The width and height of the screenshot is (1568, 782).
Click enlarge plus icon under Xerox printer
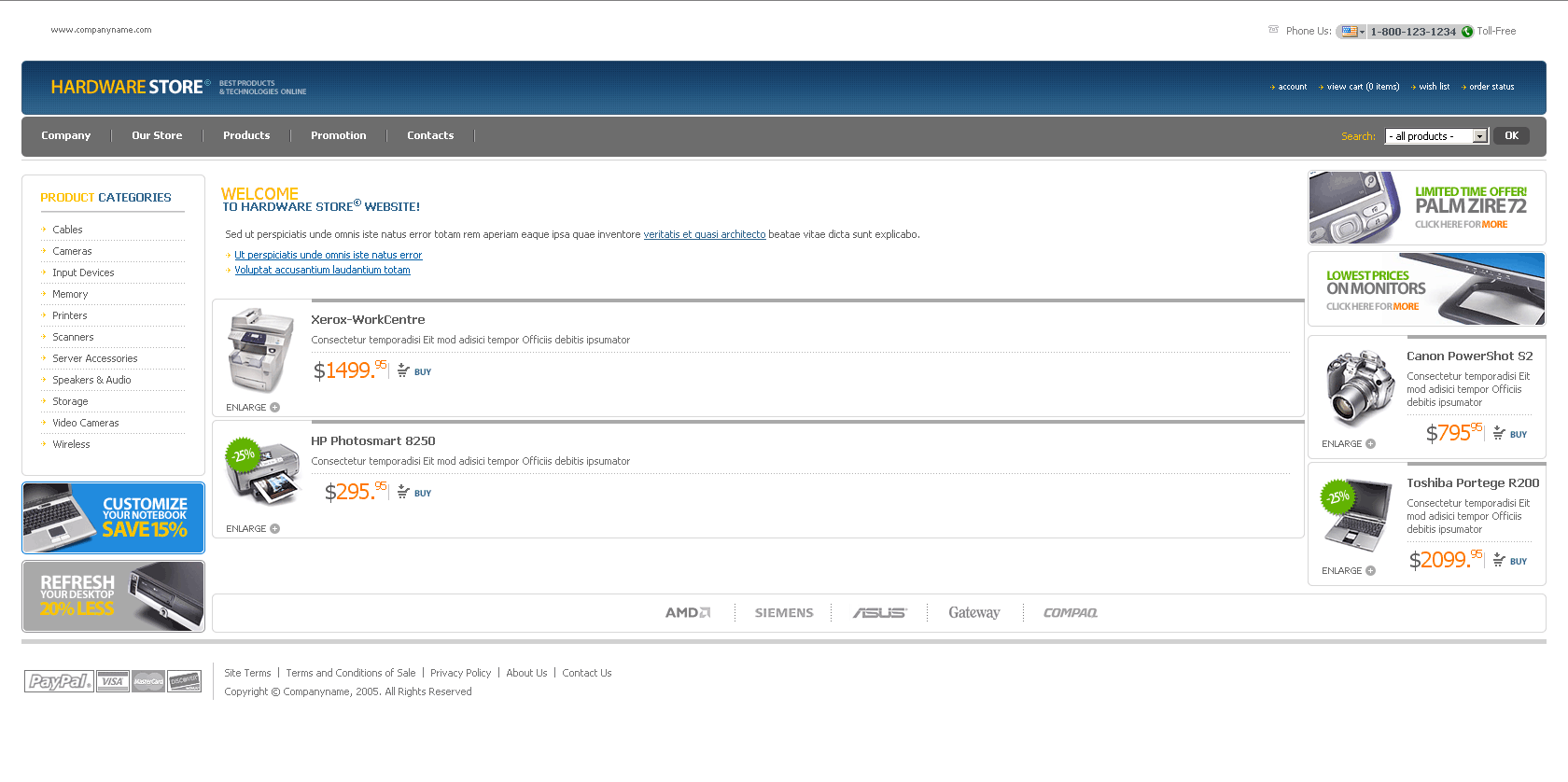click(274, 408)
